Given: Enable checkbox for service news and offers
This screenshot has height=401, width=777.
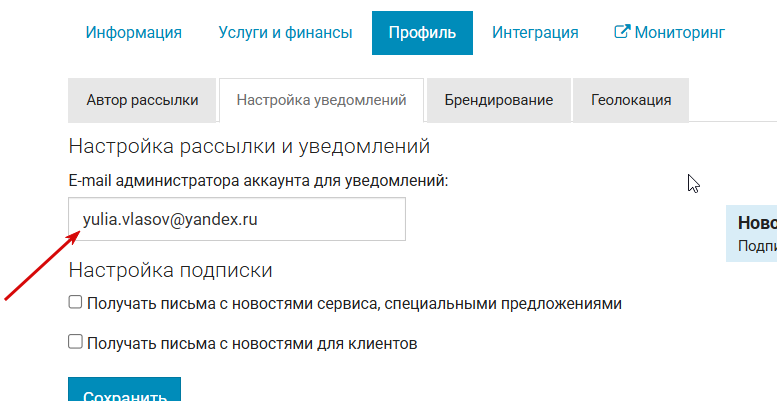Looking at the screenshot, I should point(75,302).
